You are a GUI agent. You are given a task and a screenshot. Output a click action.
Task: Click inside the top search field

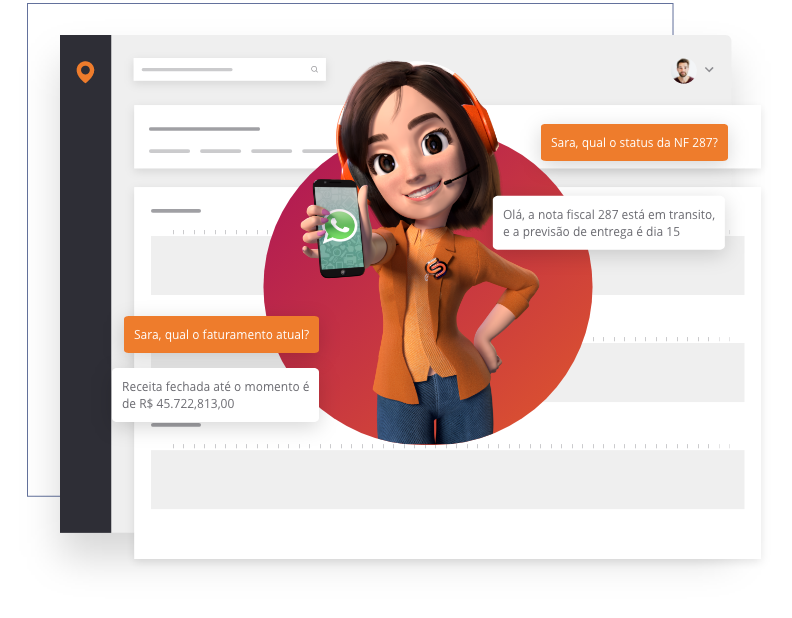(229, 70)
